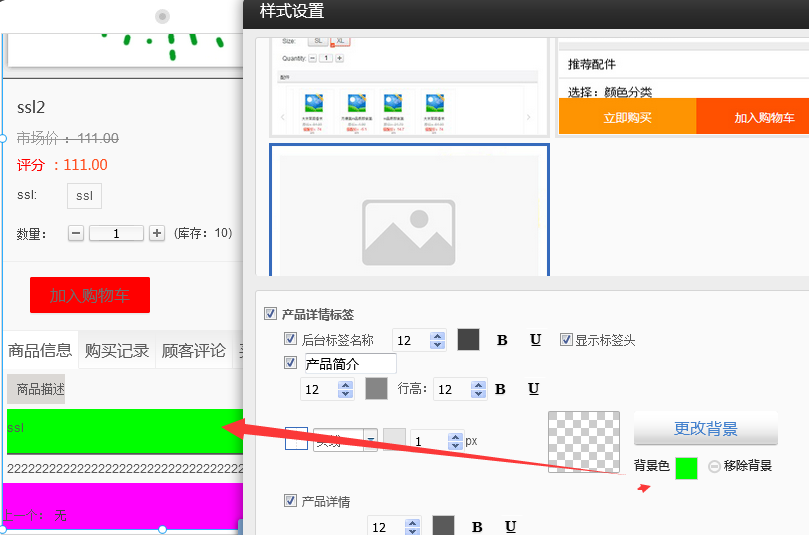This screenshot has width=809, height=535.
Task: Uncheck the 产品详情标签 checkbox
Action: coord(270,314)
